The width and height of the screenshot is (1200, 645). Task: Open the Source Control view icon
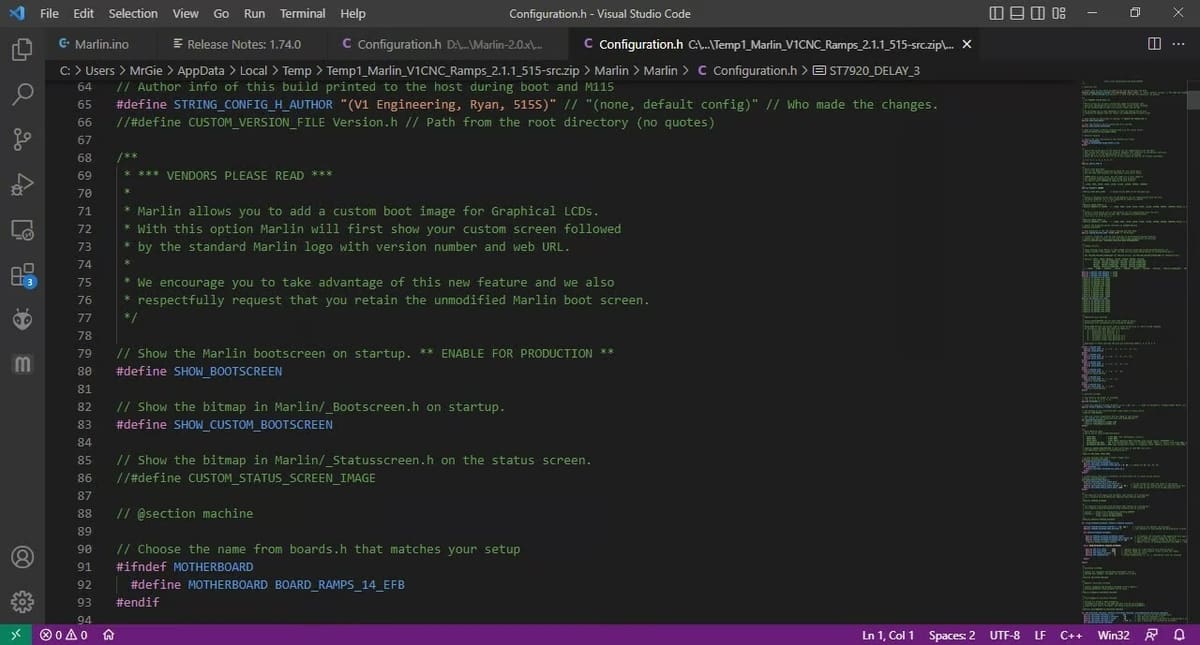[x=22, y=139]
